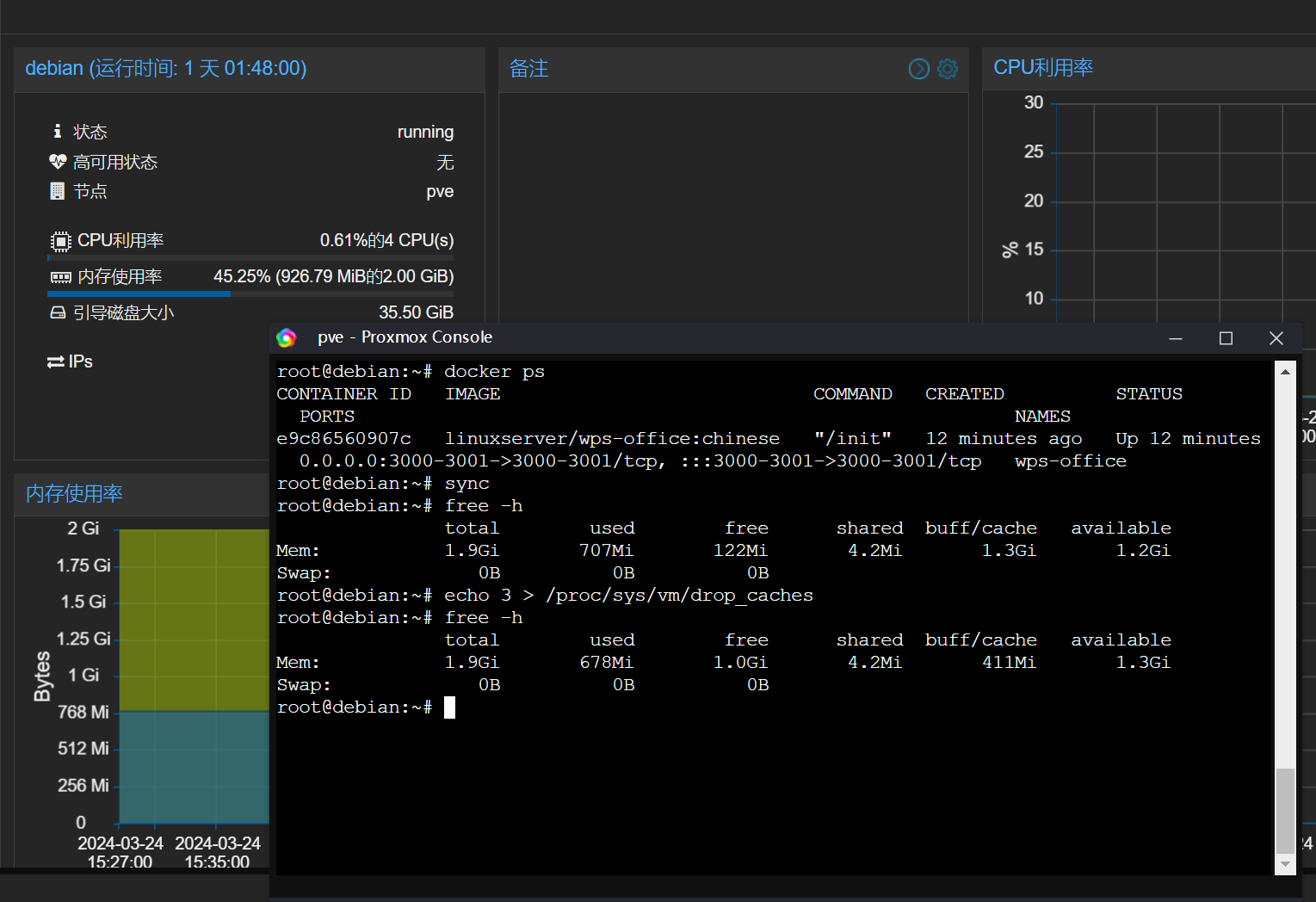Screen dimensions: 1316x902
Task: Click the chip icon in the CPU利用率 status row
Action: coord(60,241)
